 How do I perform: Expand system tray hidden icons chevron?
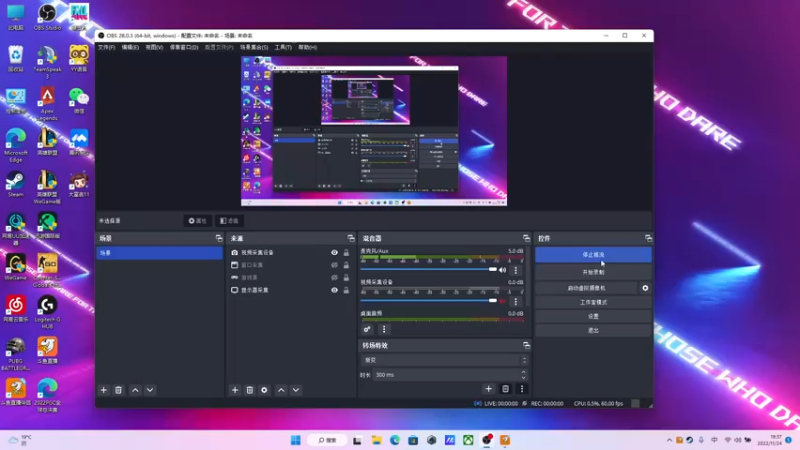669,440
